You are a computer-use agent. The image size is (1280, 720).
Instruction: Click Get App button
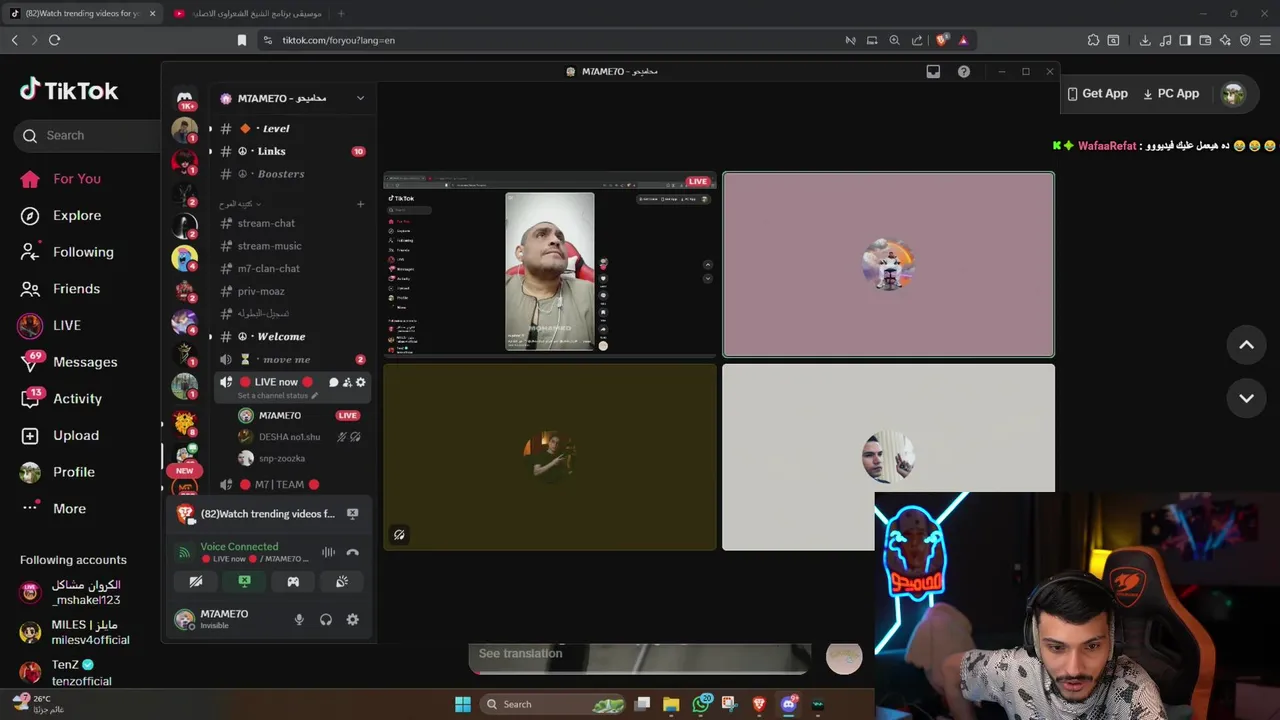[x=1097, y=93]
